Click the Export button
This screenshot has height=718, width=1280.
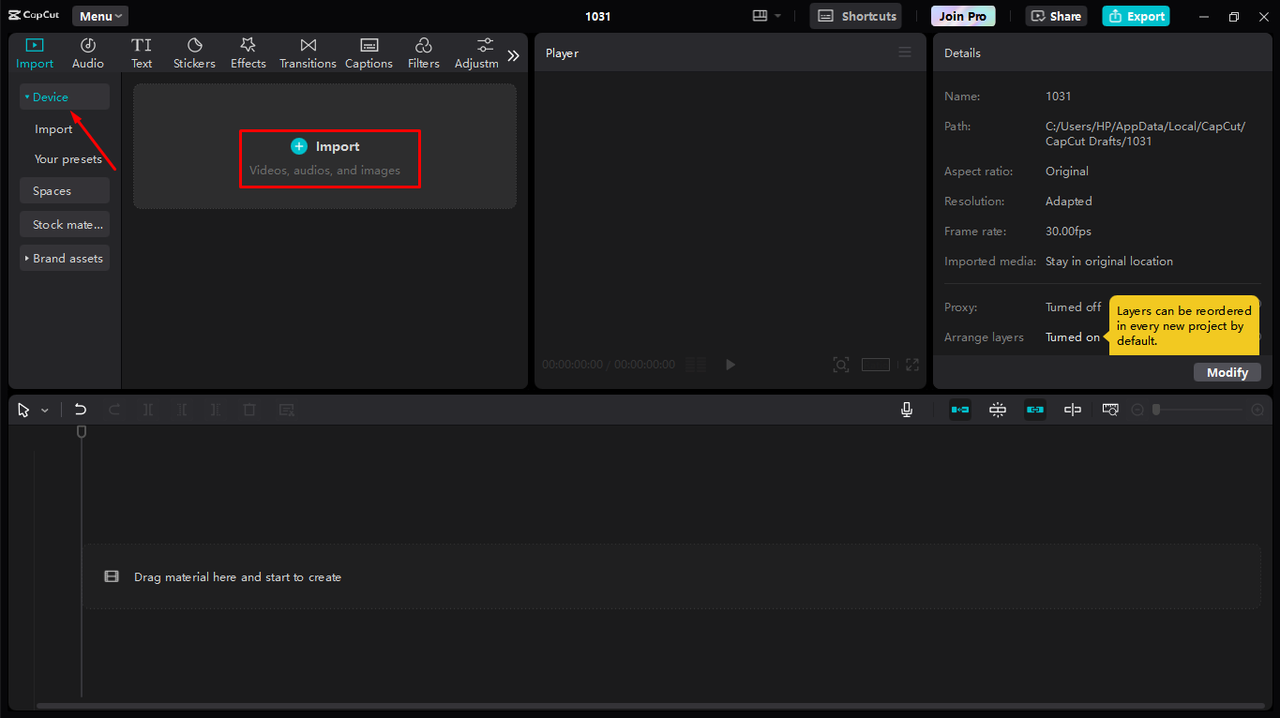click(x=1136, y=16)
